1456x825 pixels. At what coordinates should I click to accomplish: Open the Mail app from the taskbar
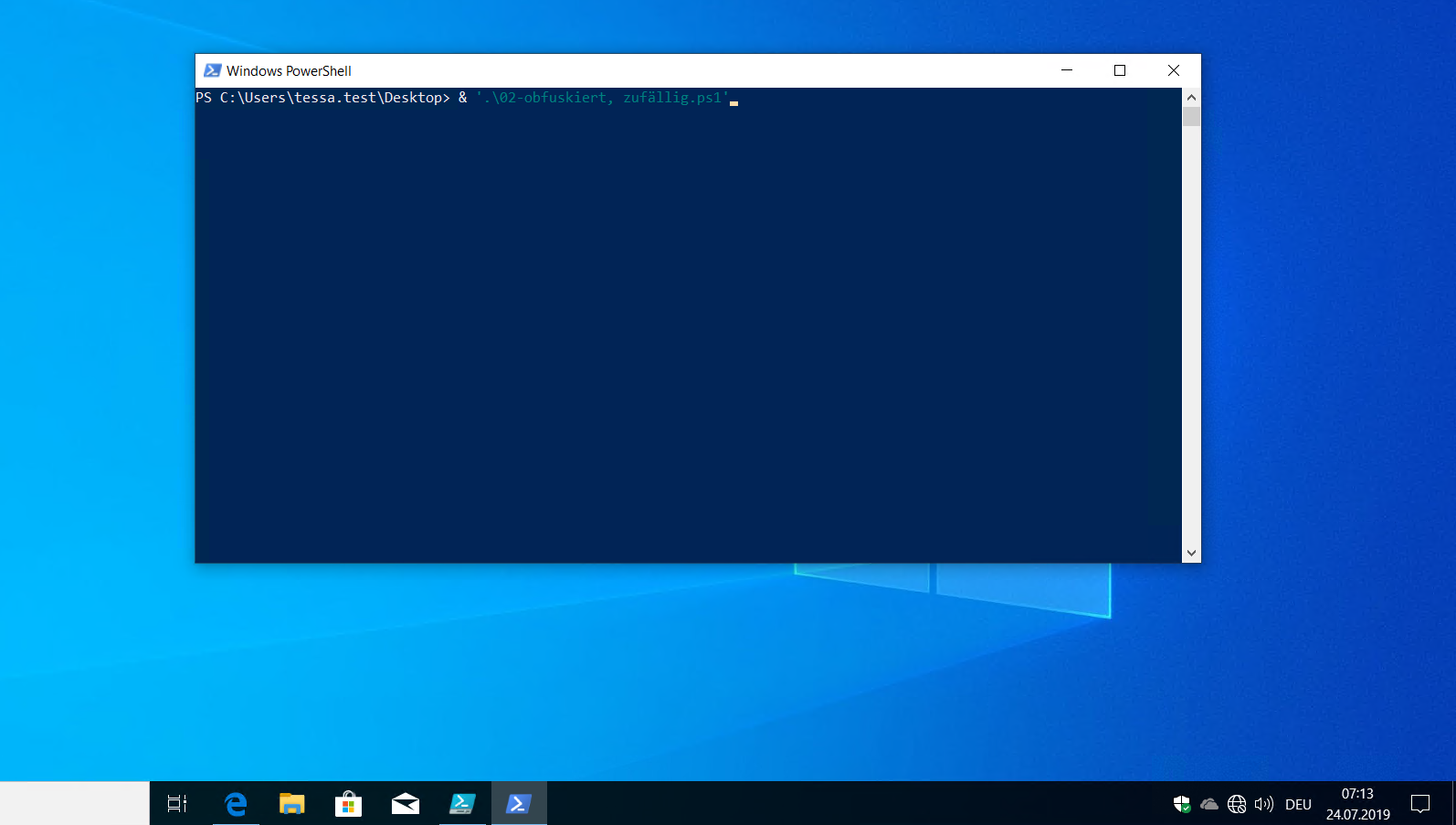[x=406, y=804]
